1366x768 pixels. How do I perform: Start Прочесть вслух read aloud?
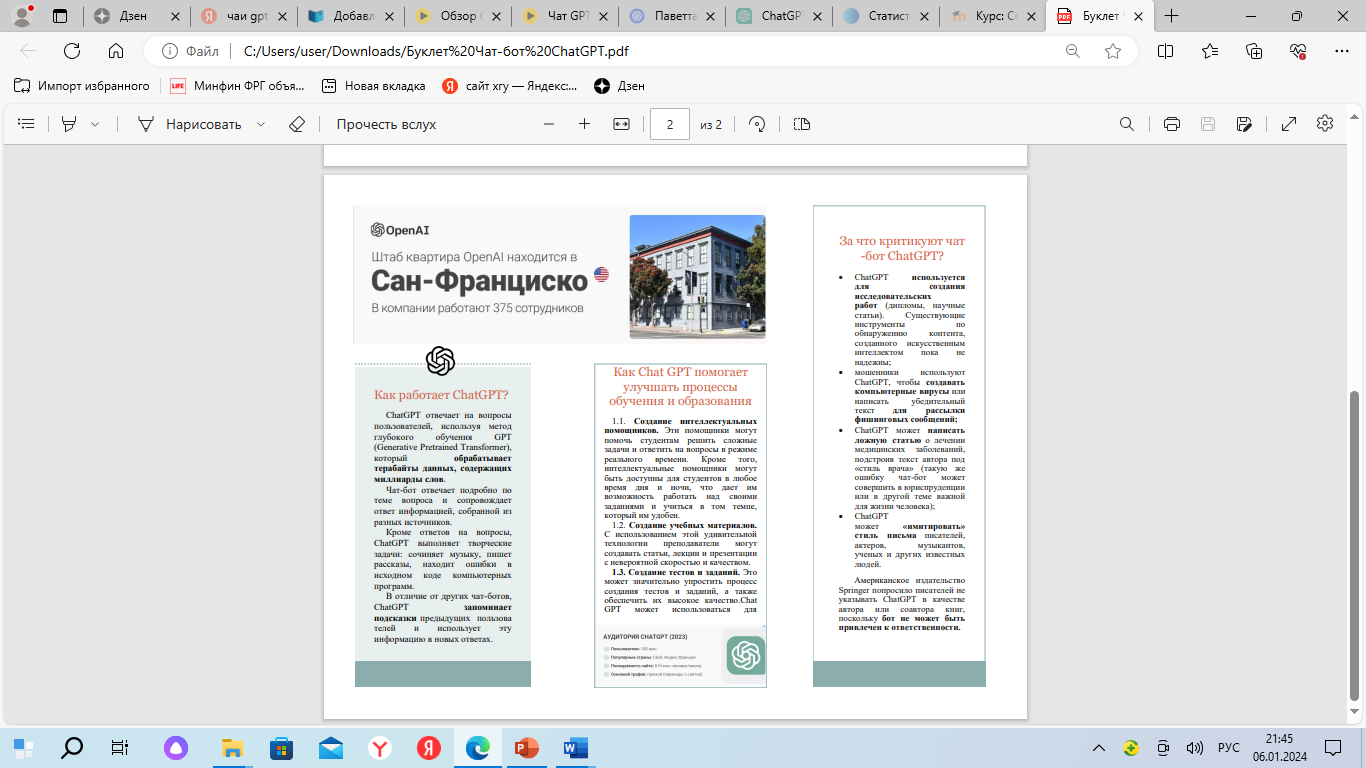pos(386,124)
